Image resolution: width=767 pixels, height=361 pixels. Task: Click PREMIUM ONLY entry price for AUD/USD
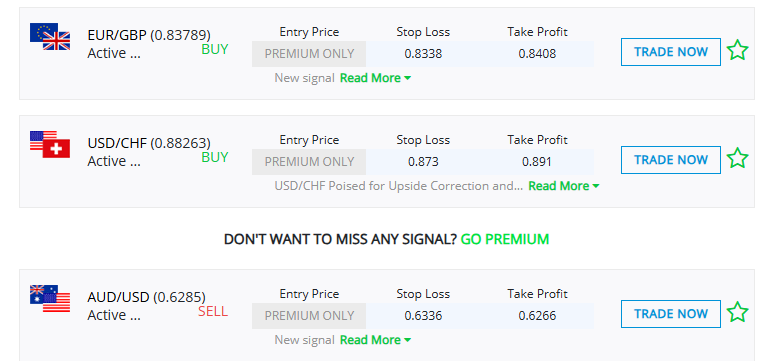(x=309, y=316)
